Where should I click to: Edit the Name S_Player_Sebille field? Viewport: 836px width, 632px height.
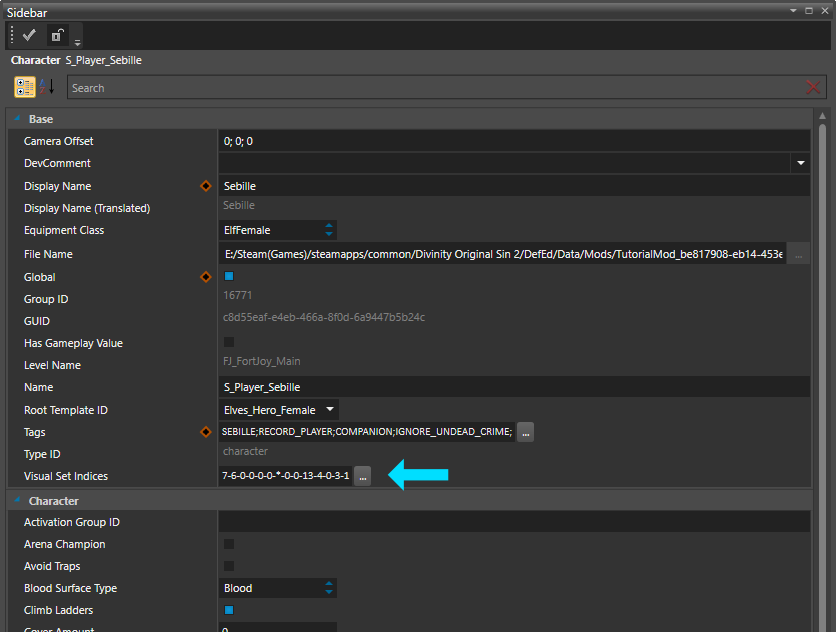[x=514, y=387]
